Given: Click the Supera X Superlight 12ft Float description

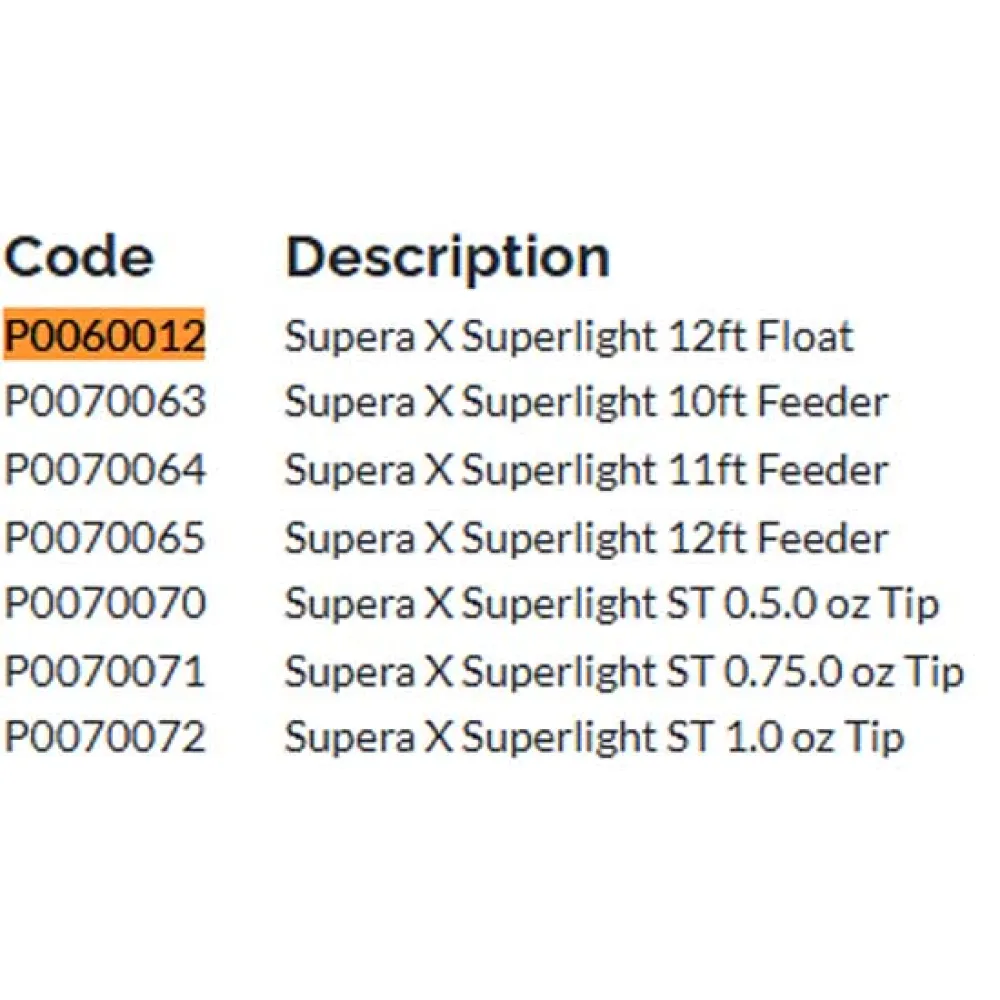Looking at the screenshot, I should click(569, 336).
